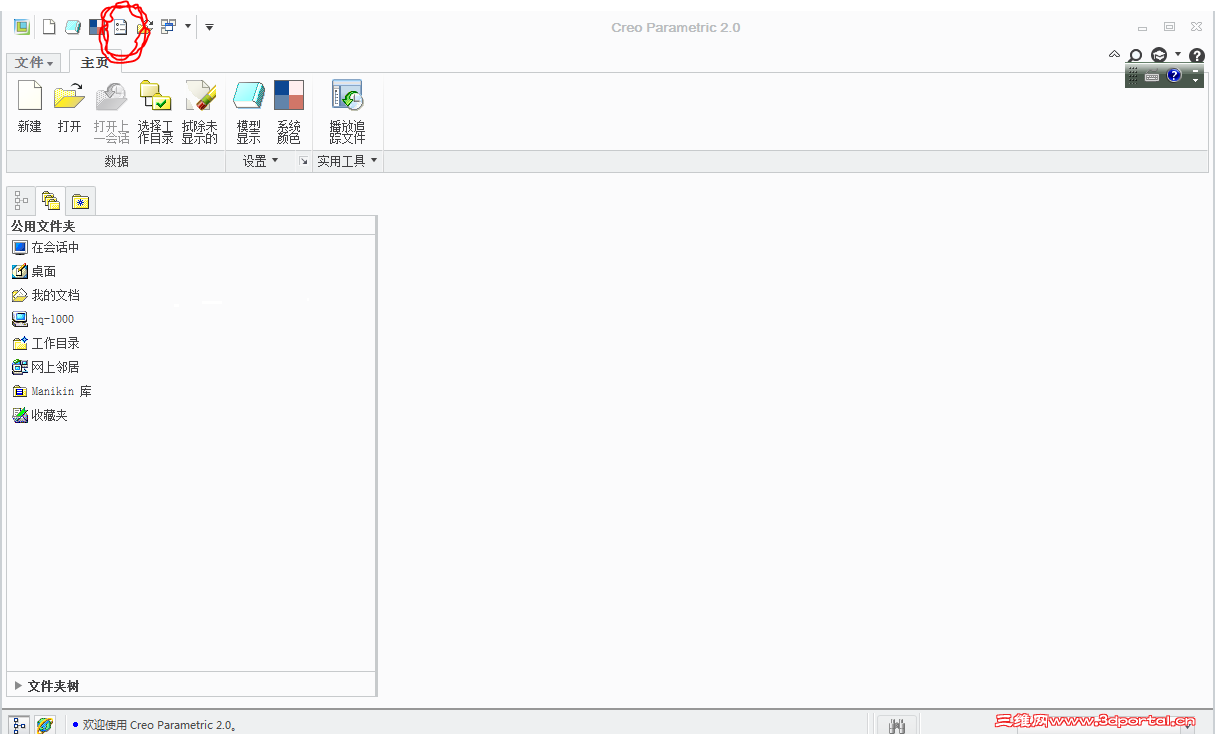Image resolution: width=1215 pixels, height=734 pixels.
Task: Click the 新建 ribbon button
Action: pos(30,107)
